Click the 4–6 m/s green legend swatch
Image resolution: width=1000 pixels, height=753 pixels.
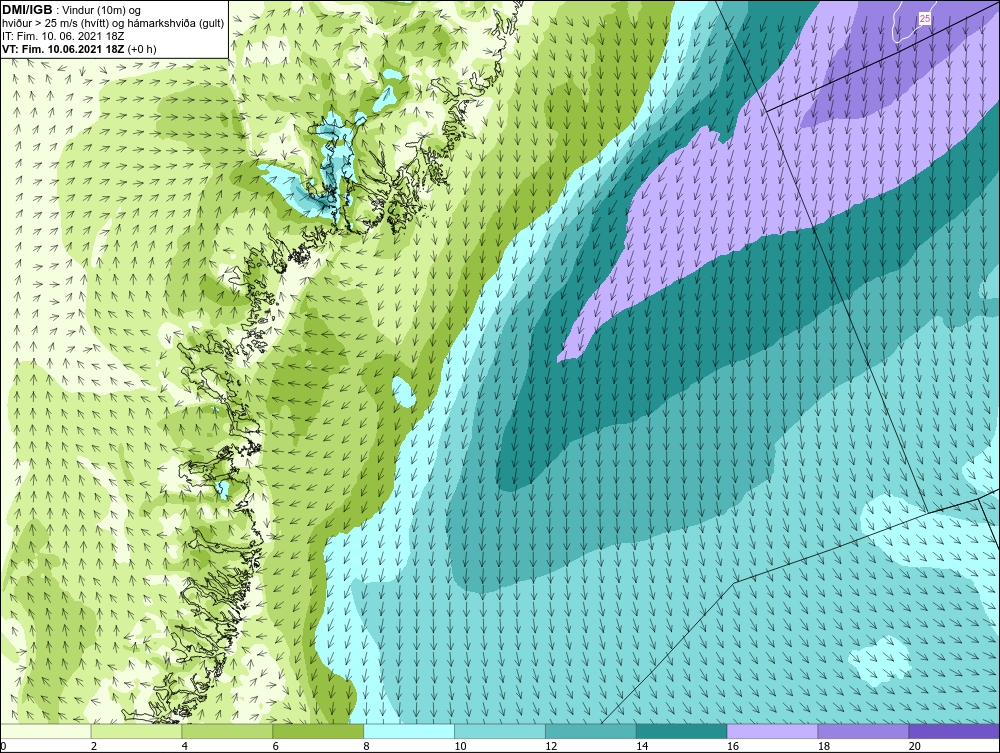227,731
